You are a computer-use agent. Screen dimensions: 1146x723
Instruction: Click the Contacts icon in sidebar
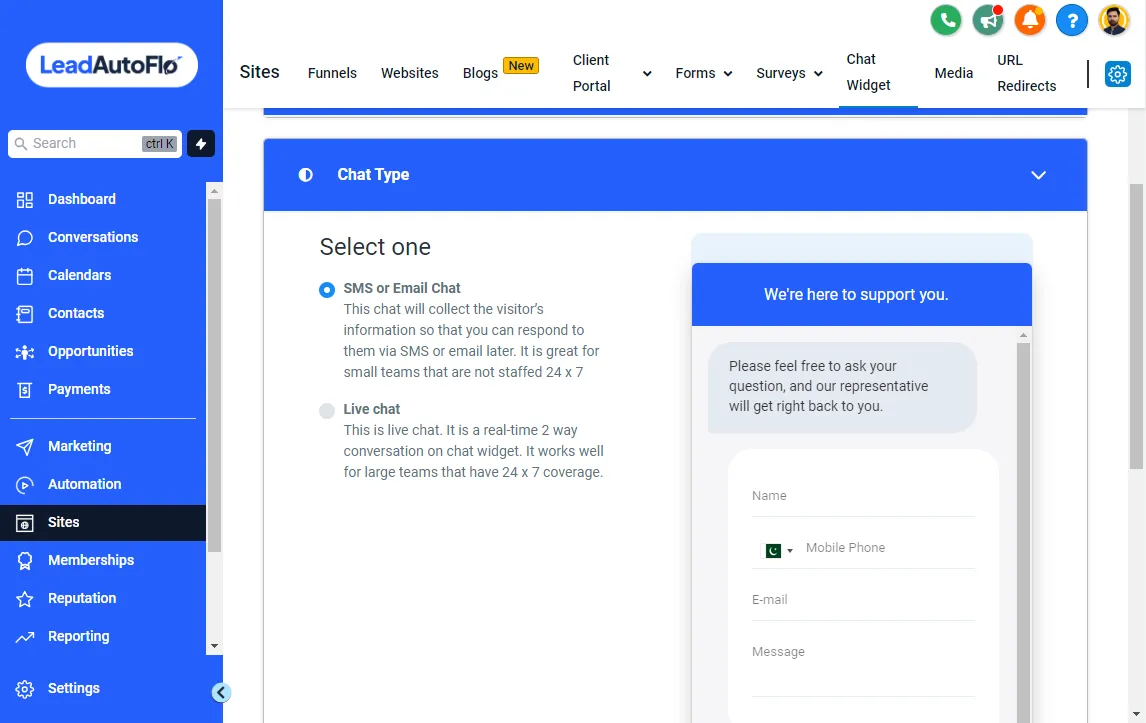[x=25, y=314]
